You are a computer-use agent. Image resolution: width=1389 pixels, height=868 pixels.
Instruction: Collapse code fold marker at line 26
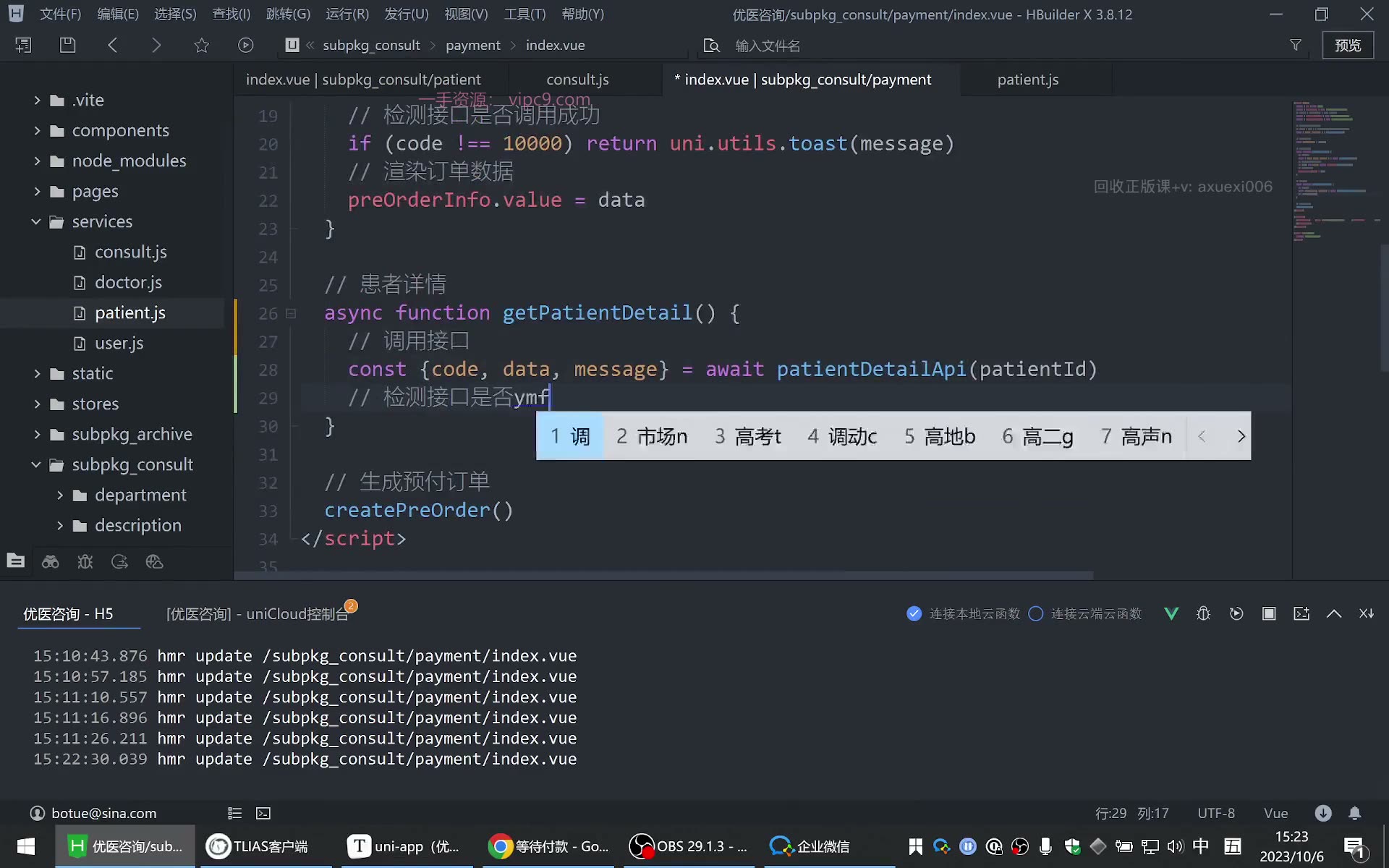[291, 313]
